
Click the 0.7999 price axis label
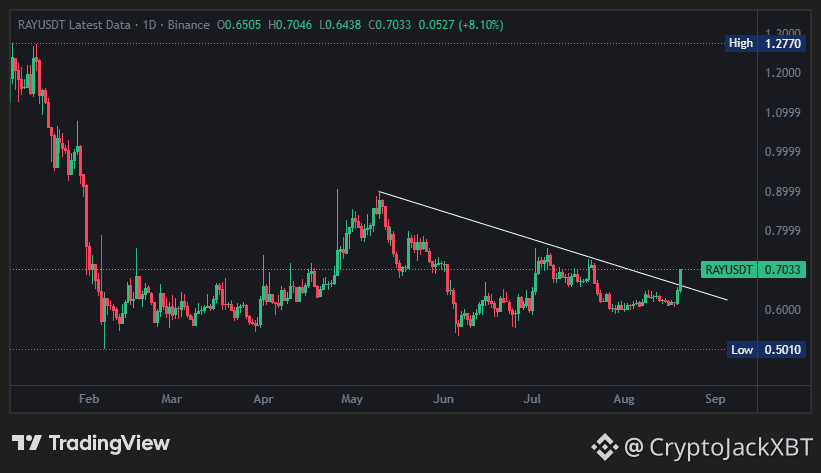[x=783, y=231]
